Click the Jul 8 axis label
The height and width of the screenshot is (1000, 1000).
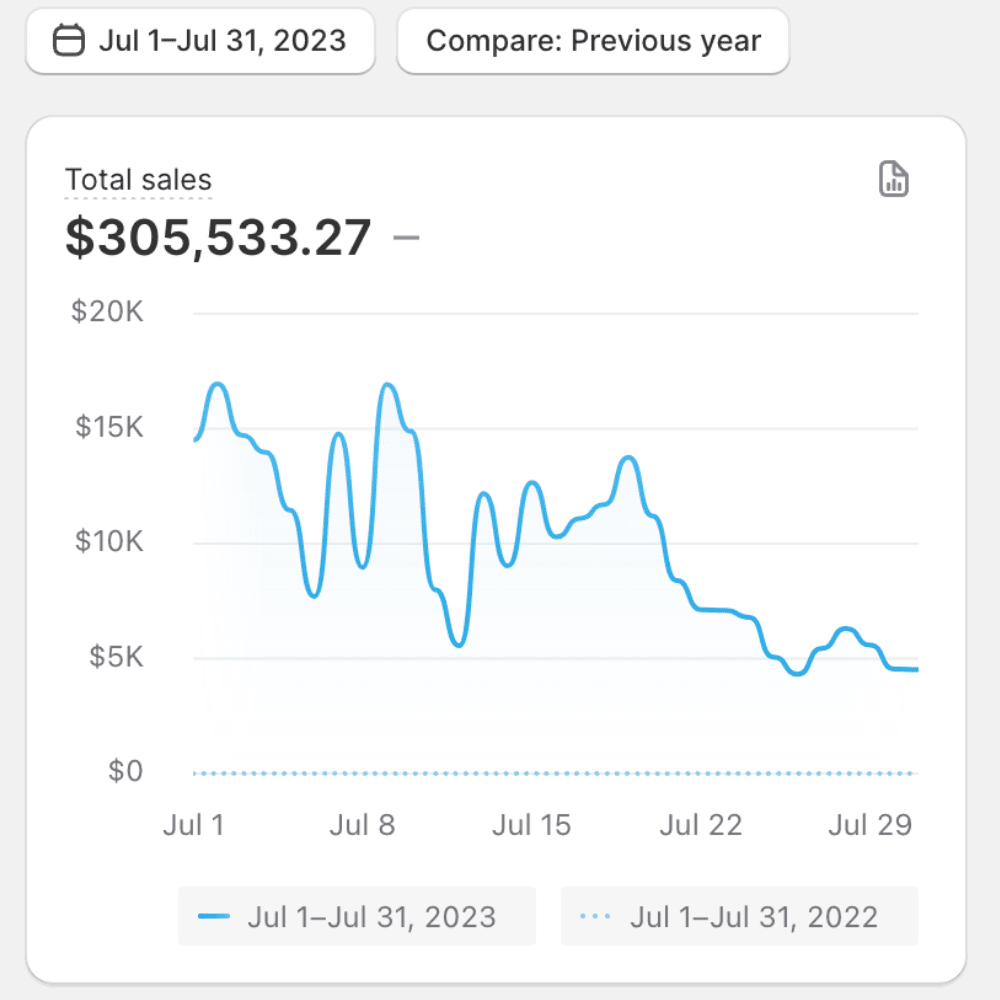coord(362,825)
